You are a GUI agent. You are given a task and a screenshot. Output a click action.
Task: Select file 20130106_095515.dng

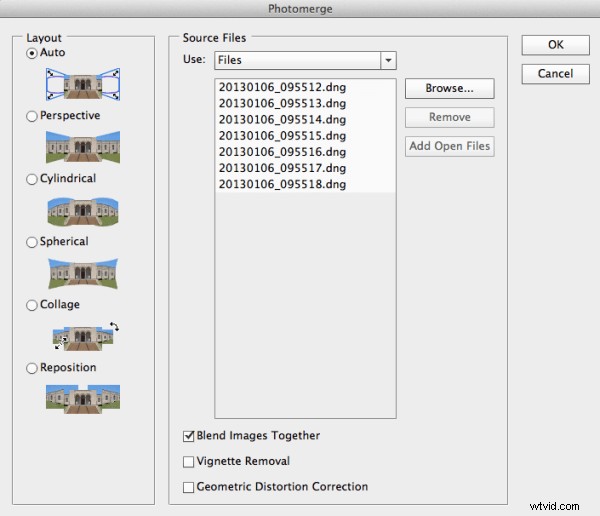305,136
